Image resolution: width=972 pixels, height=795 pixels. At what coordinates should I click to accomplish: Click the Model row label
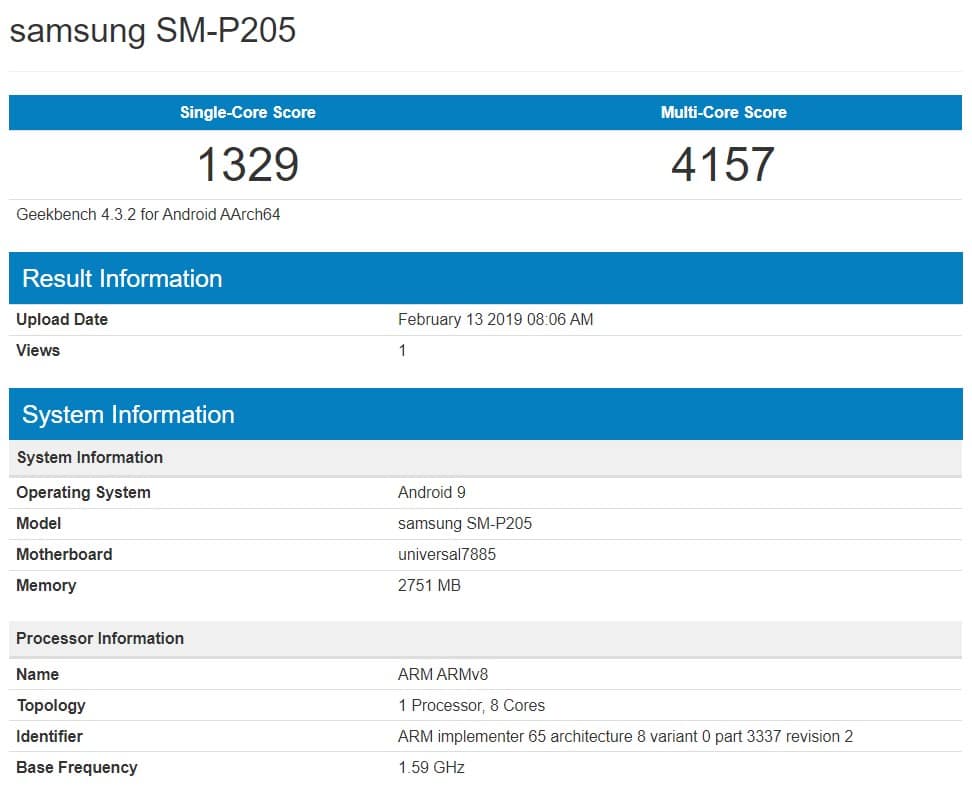click(x=38, y=523)
